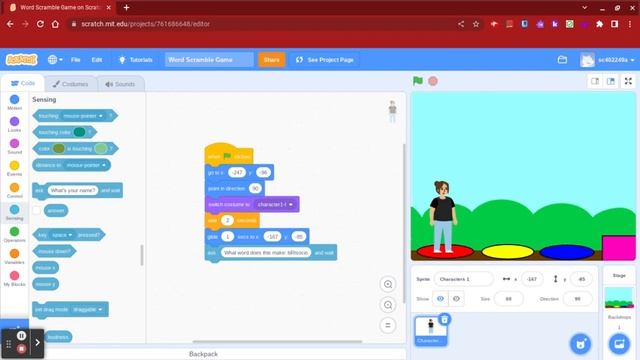640x360 pixels.
Task: Select the Stage backdrop thumbnail
Action: [x=619, y=298]
